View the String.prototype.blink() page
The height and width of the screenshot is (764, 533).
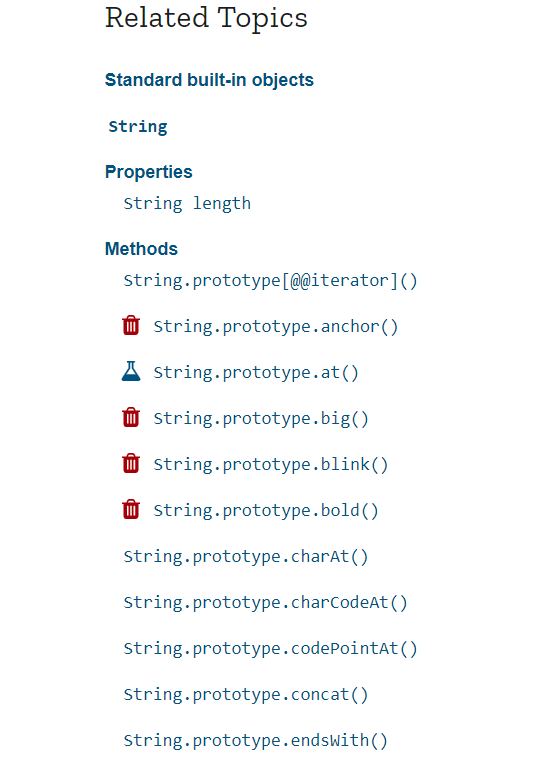(271, 464)
